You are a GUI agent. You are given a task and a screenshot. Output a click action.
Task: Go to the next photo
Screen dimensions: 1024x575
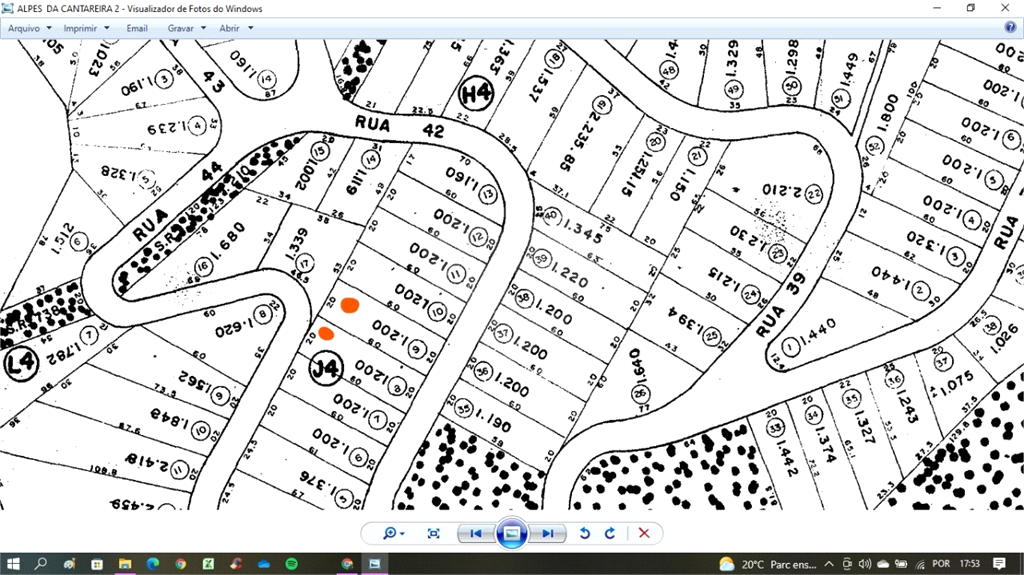point(547,534)
